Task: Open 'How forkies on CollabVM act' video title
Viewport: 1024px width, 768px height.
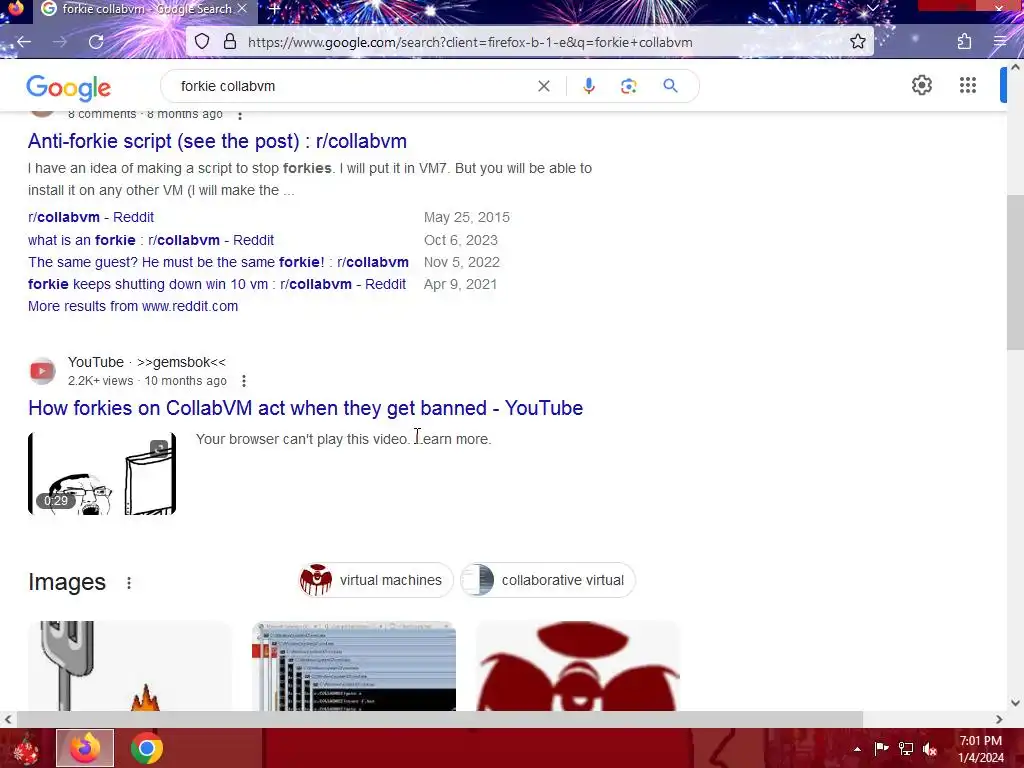Action: point(306,408)
